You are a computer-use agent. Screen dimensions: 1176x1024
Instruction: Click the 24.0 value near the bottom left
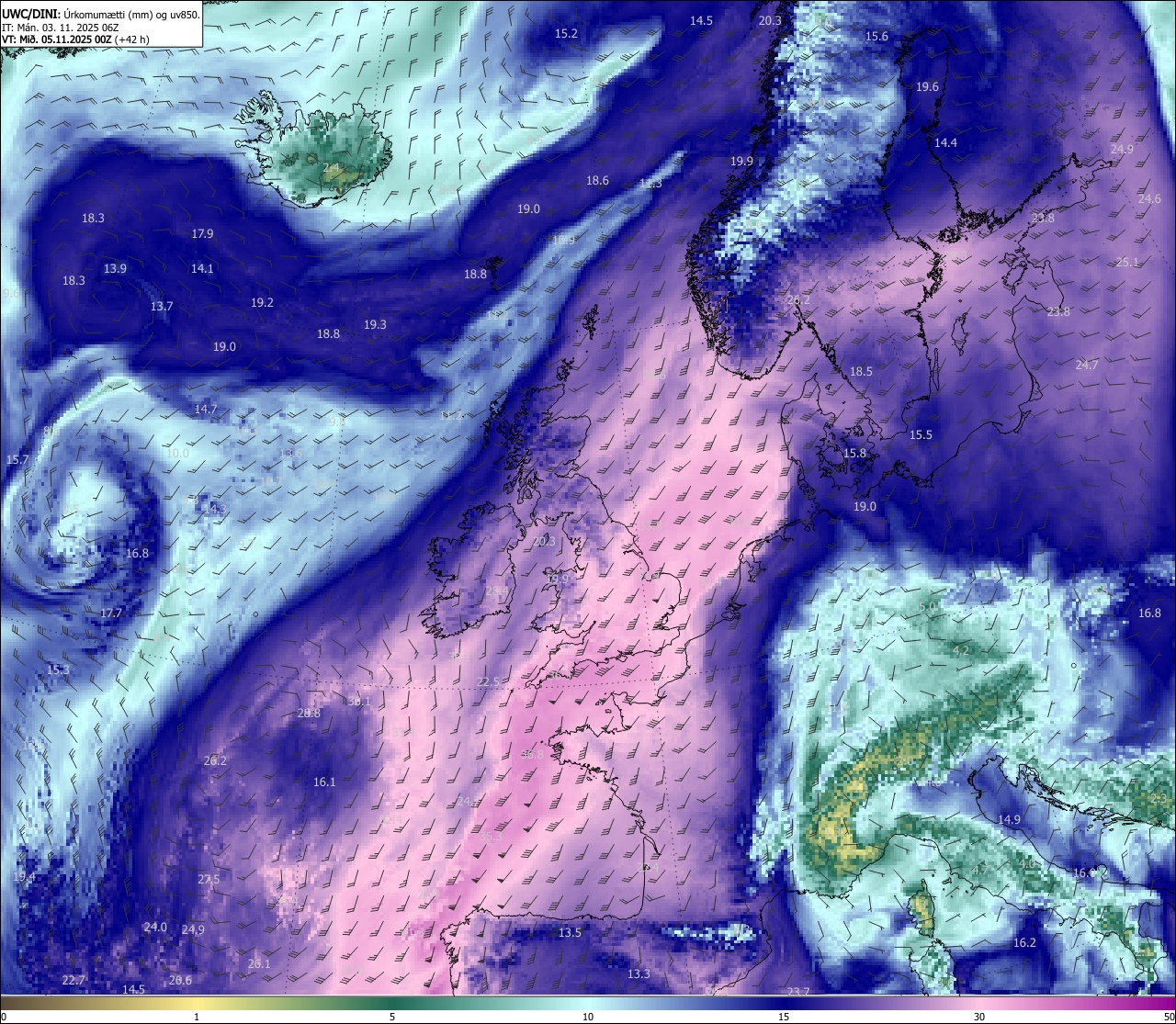pyautogui.click(x=155, y=928)
